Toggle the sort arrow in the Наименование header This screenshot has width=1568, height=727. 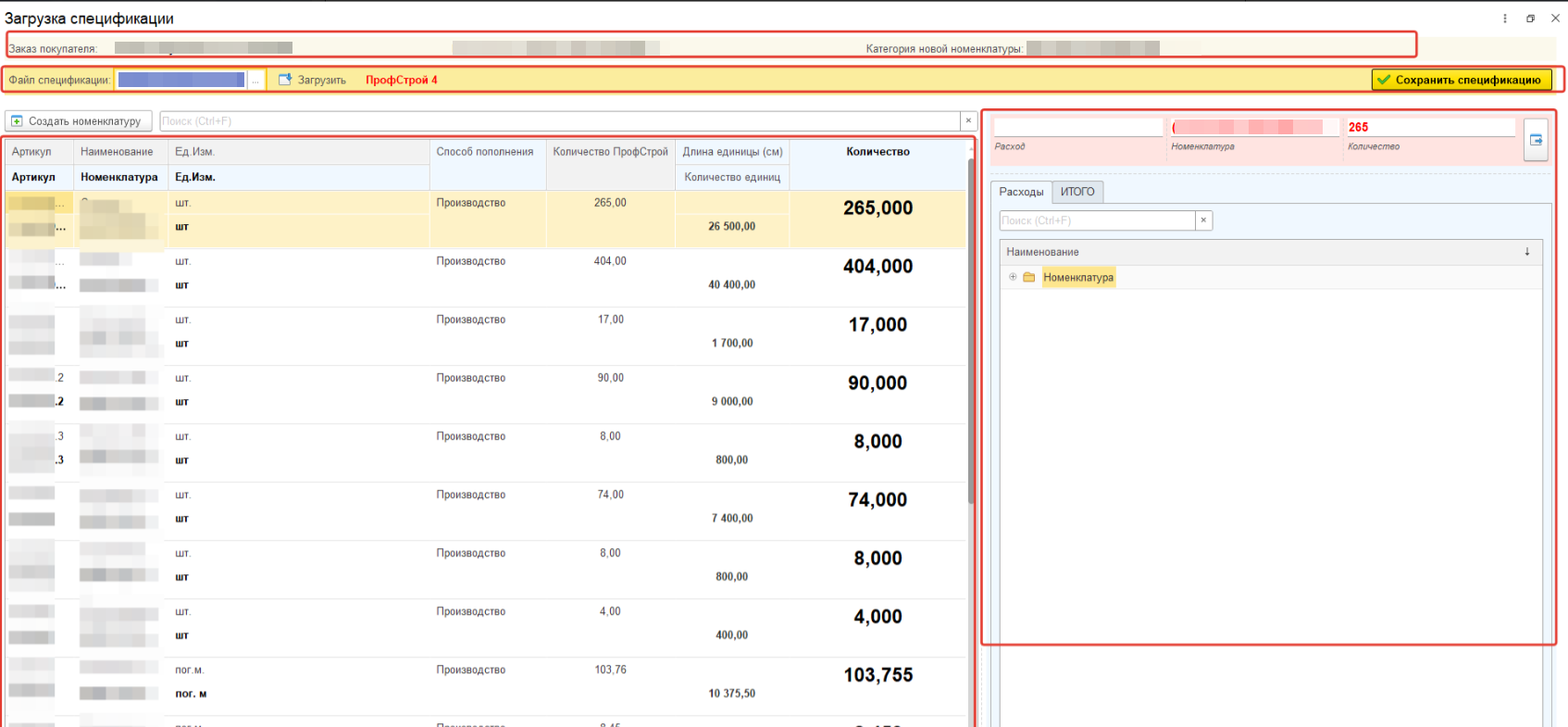[1527, 252]
